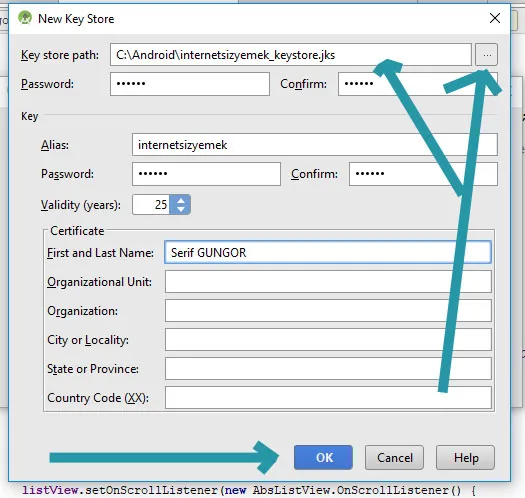The image size is (525, 498).
Task: Increase the Validity years value
Action: (x=180, y=200)
